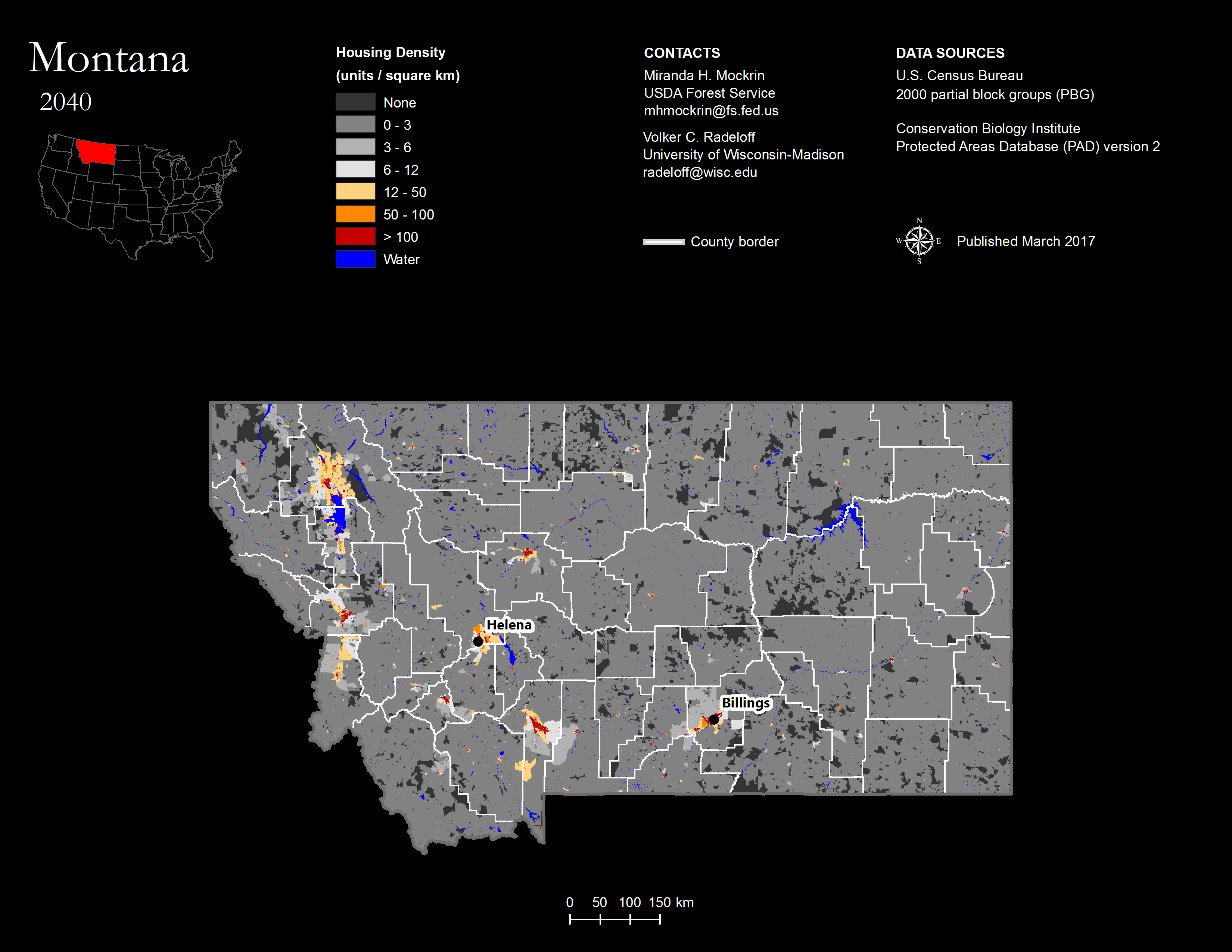This screenshot has width=1232, height=952.
Task: Click the USDA Forest Service text
Action: click(x=709, y=93)
